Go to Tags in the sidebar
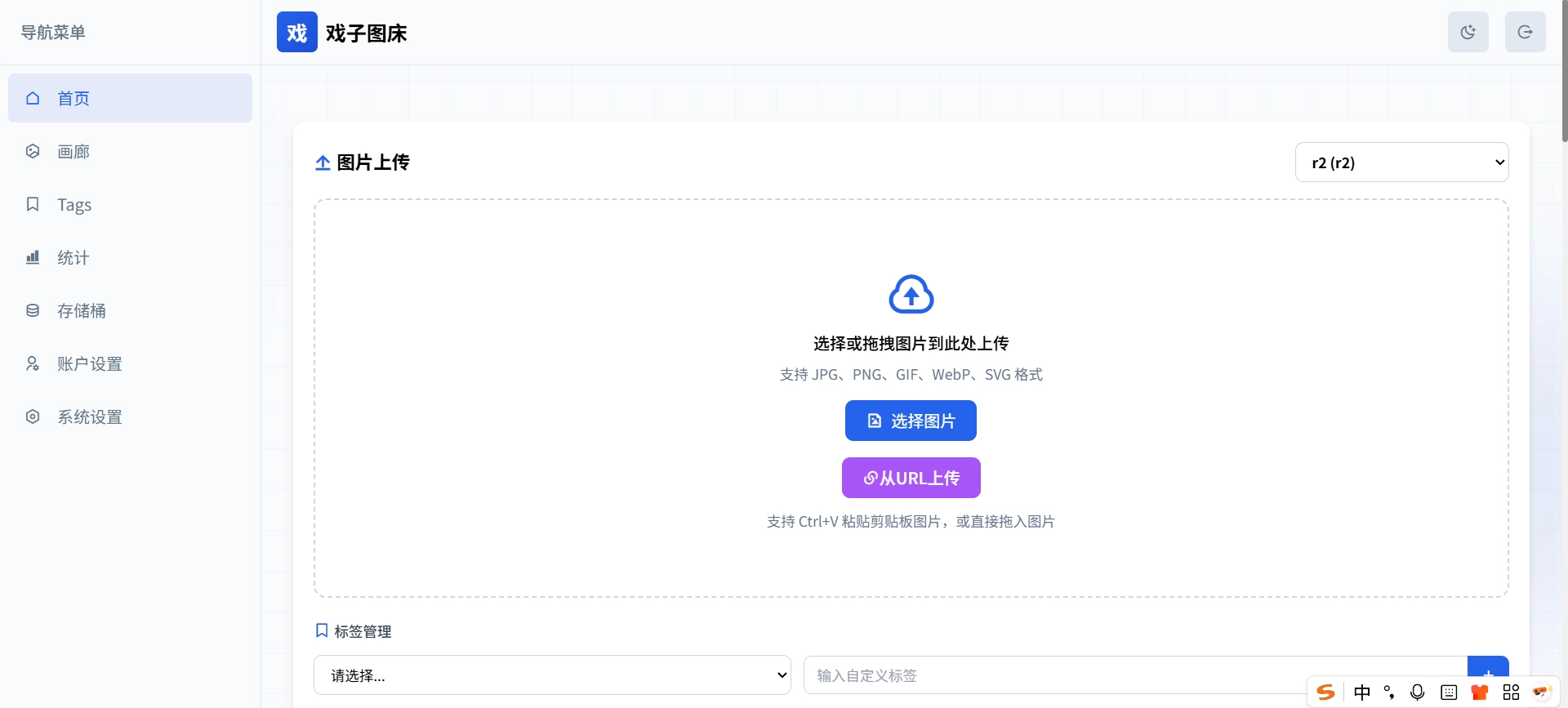The height and width of the screenshot is (708, 1568). [x=74, y=204]
